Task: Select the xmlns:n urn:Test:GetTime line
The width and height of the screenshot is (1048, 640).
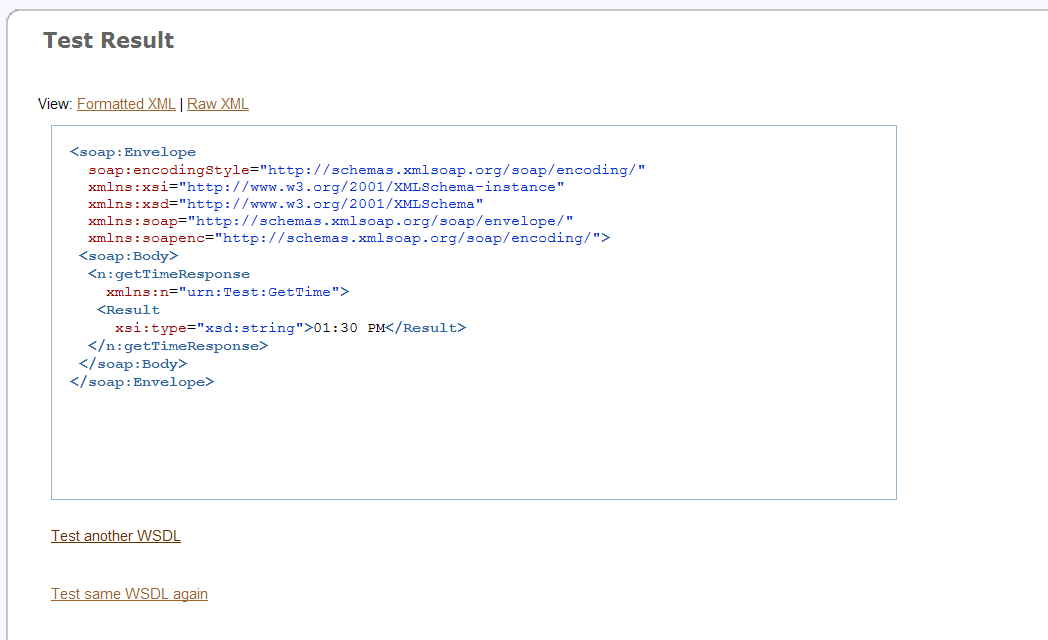Action: click(227, 293)
